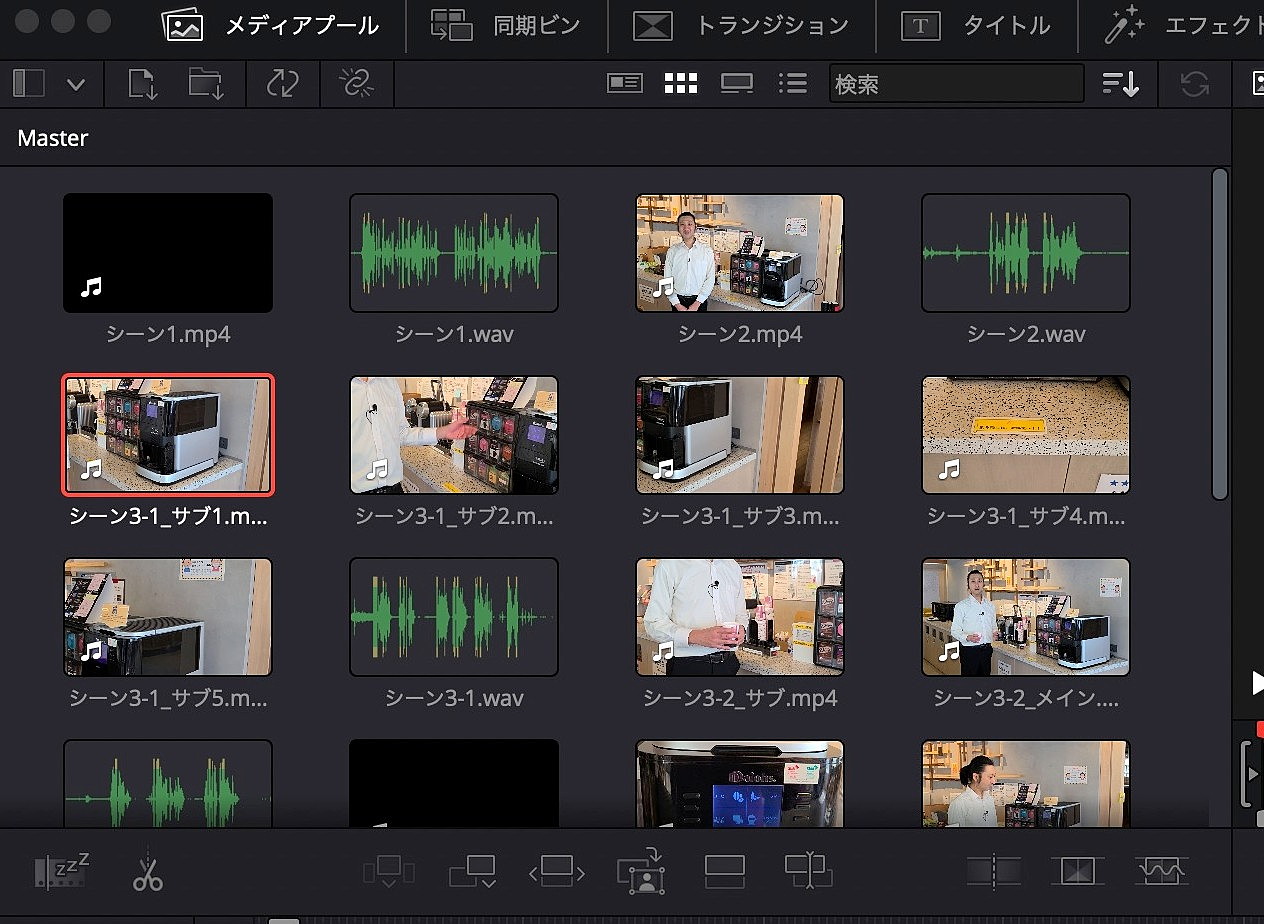Screen dimensions: 1264x924
Task: Toggle thumbnail view in the media pool
Action: 681,83
